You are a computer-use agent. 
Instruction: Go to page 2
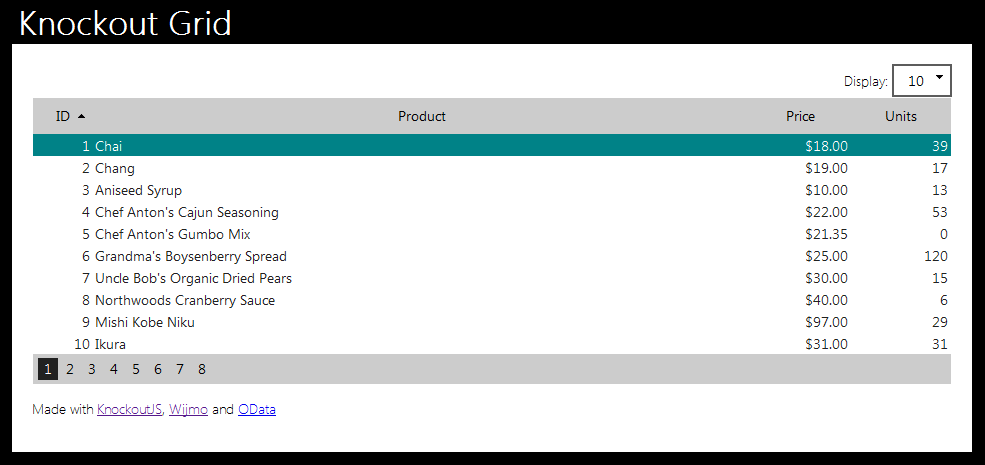(x=70, y=369)
